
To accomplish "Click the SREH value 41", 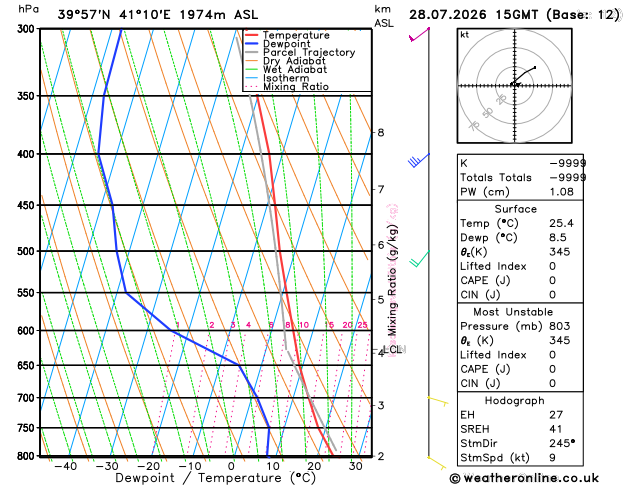I will click(556, 429).
